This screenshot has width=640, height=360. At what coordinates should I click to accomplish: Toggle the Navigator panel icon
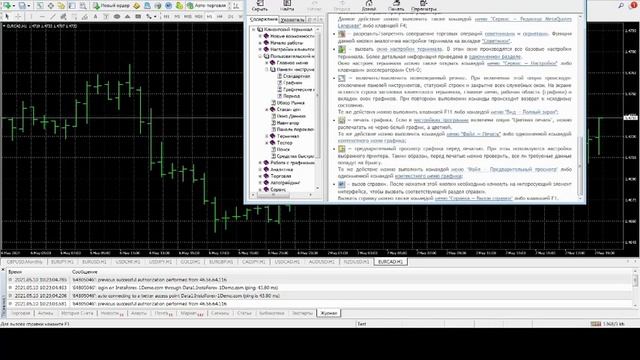[x=61, y=6]
